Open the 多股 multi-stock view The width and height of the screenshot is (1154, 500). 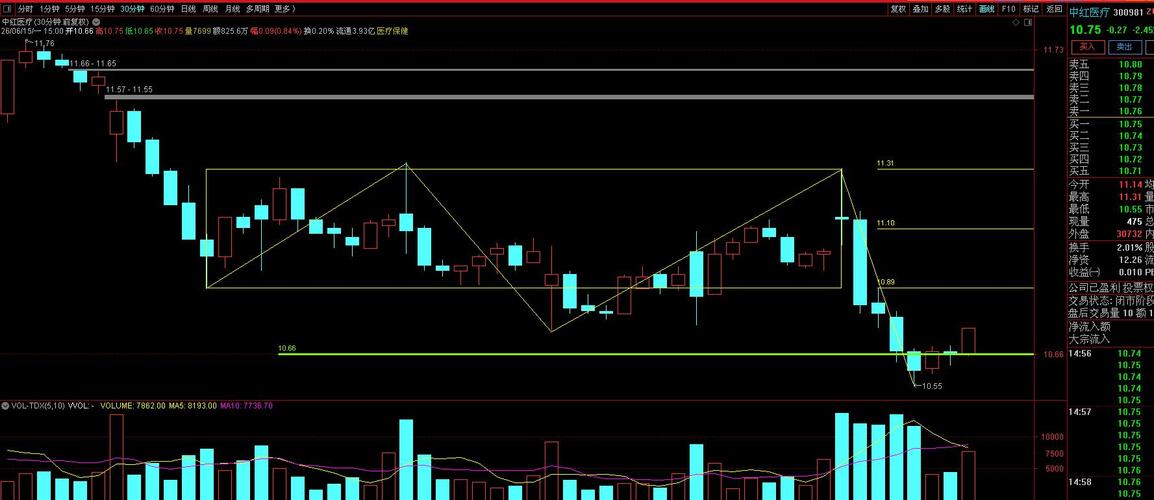tap(942, 9)
